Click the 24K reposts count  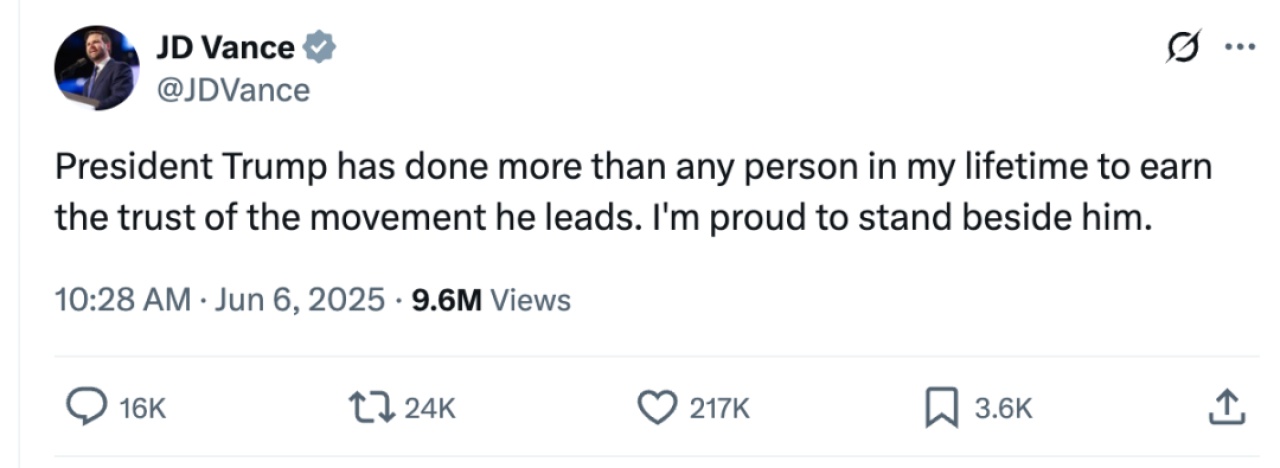point(430,408)
